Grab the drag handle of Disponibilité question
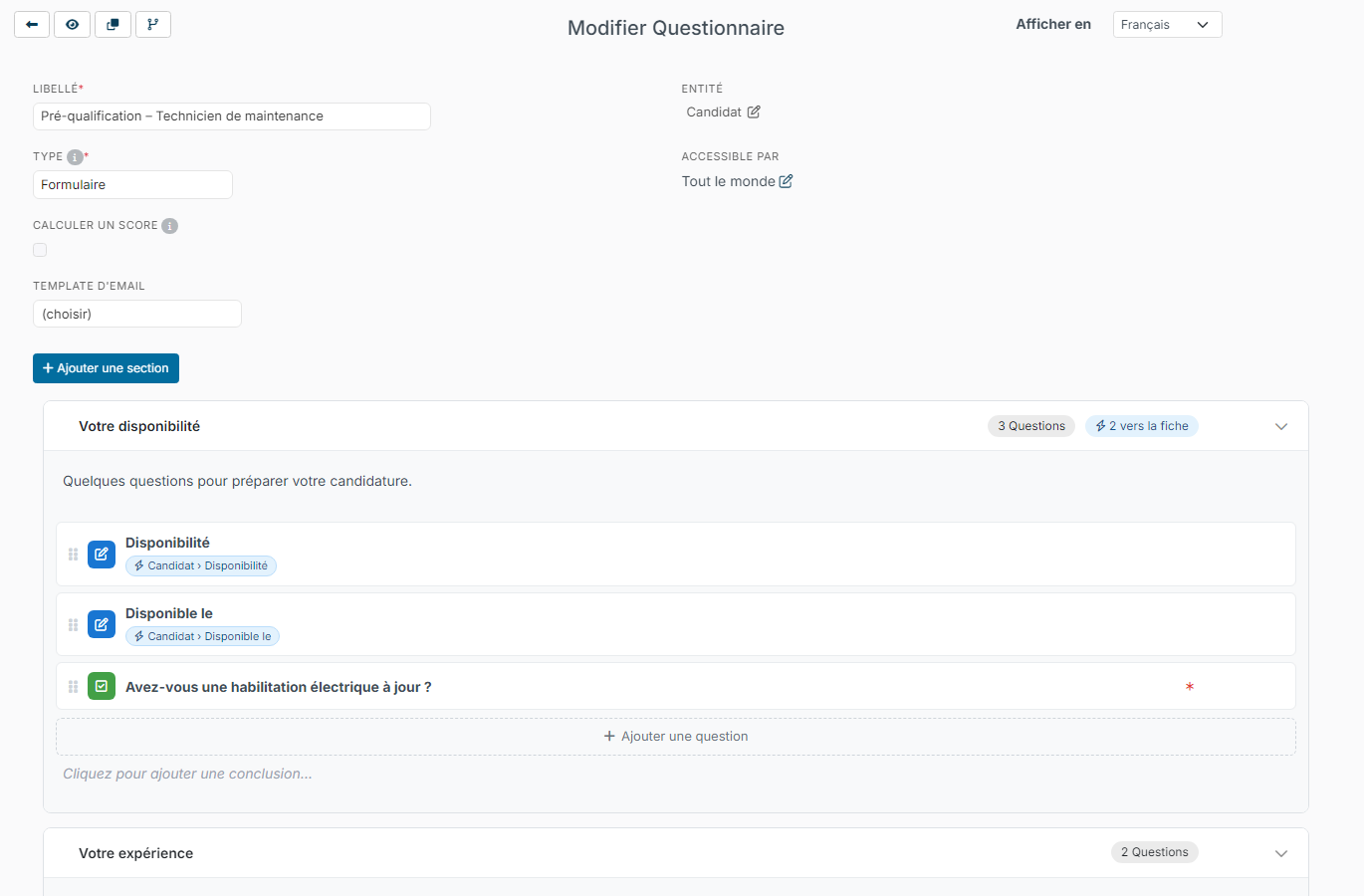Viewport: 1364px width, 896px height. pos(73,555)
